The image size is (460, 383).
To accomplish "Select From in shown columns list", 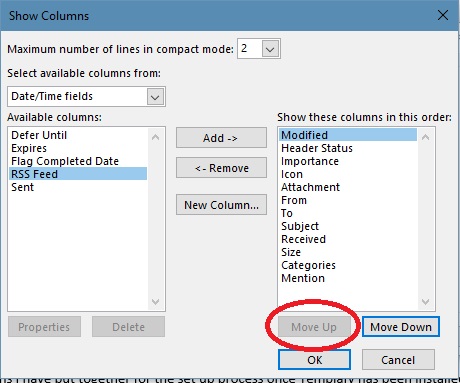I will point(348,200).
